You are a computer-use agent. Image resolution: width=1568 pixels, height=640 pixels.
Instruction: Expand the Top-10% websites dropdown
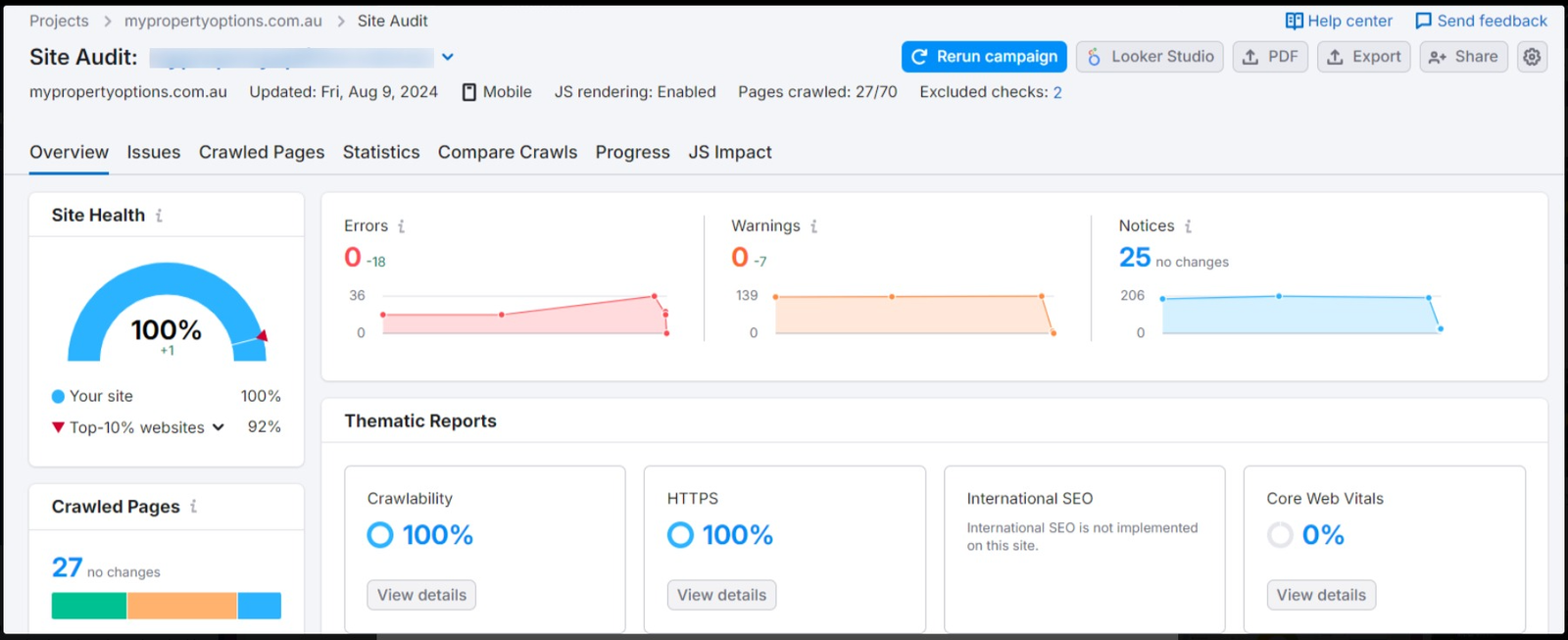[x=218, y=427]
